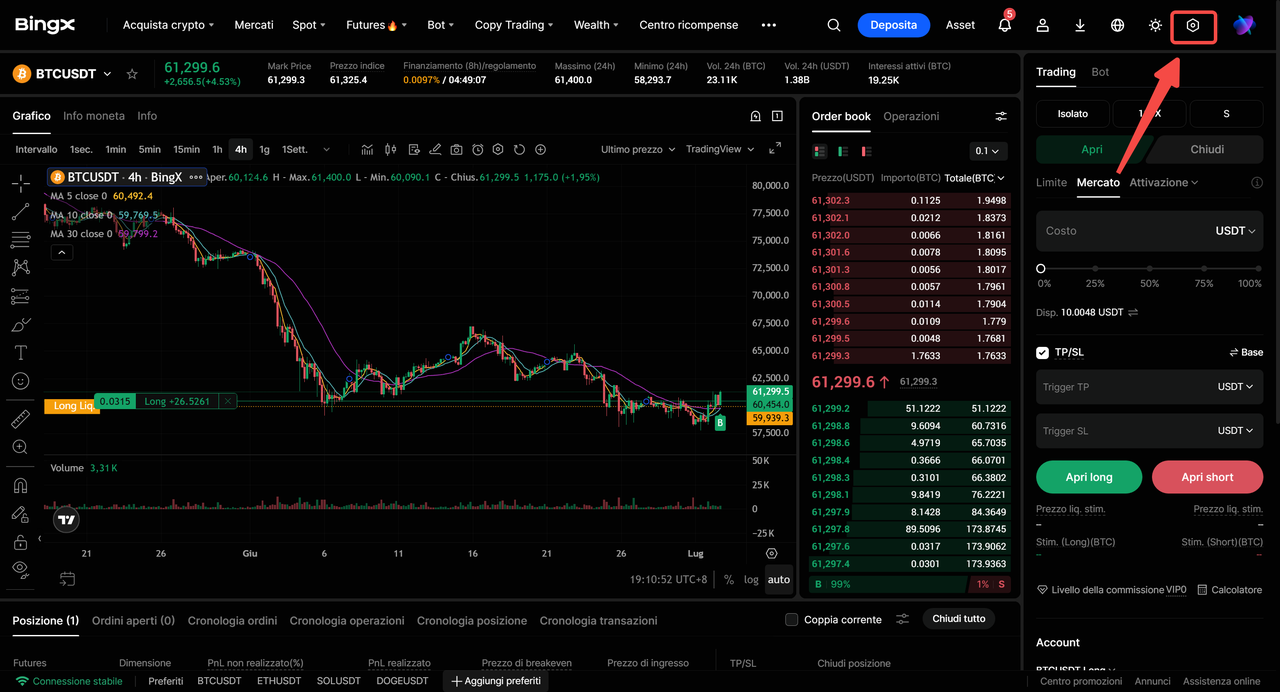This screenshot has width=1280, height=692.
Task: Click the blue Deposita button
Action: tap(894, 25)
